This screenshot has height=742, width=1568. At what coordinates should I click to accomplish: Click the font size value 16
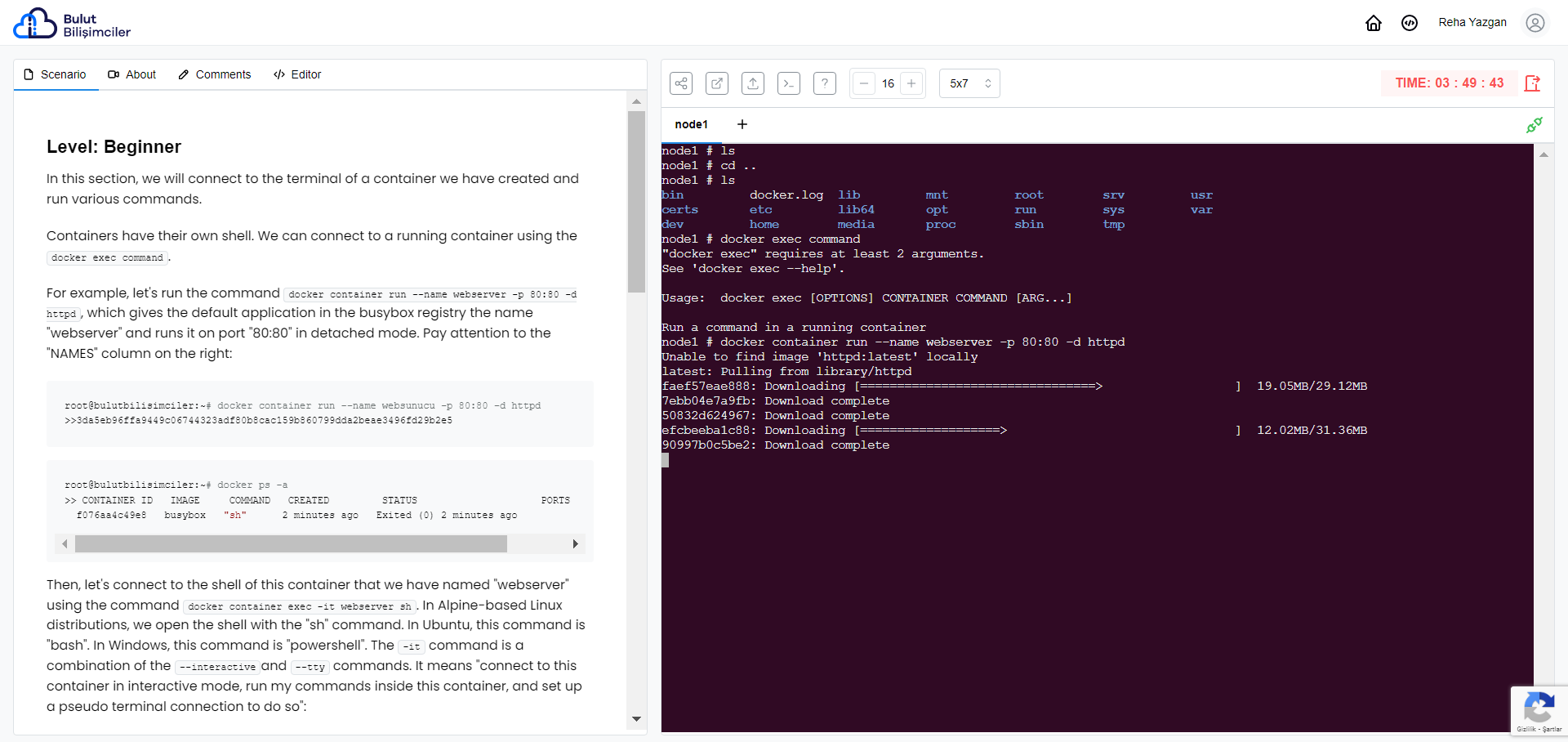coord(888,83)
